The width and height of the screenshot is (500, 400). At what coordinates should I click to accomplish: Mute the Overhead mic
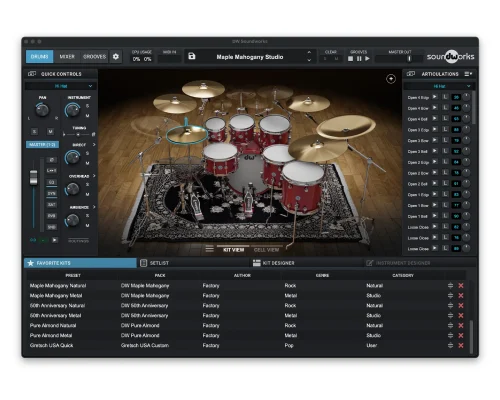[87, 194]
